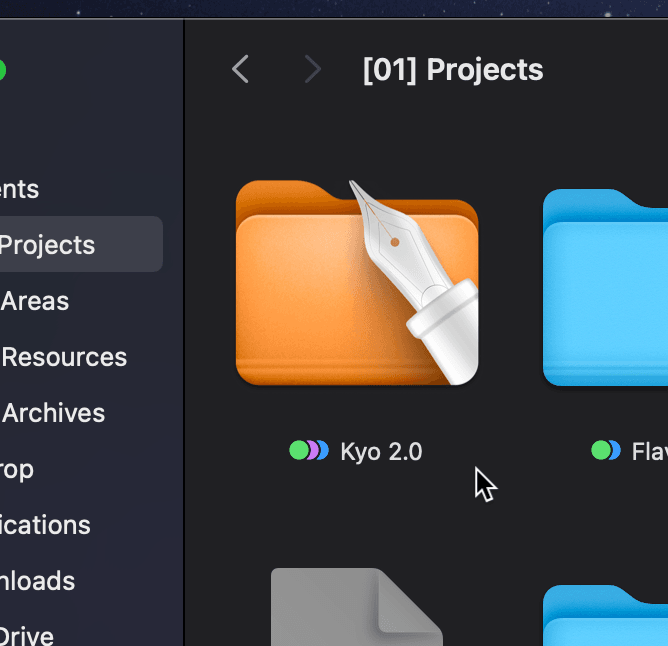
Task: Click the color tag dots beside Kyo 2.0
Action: point(308,451)
